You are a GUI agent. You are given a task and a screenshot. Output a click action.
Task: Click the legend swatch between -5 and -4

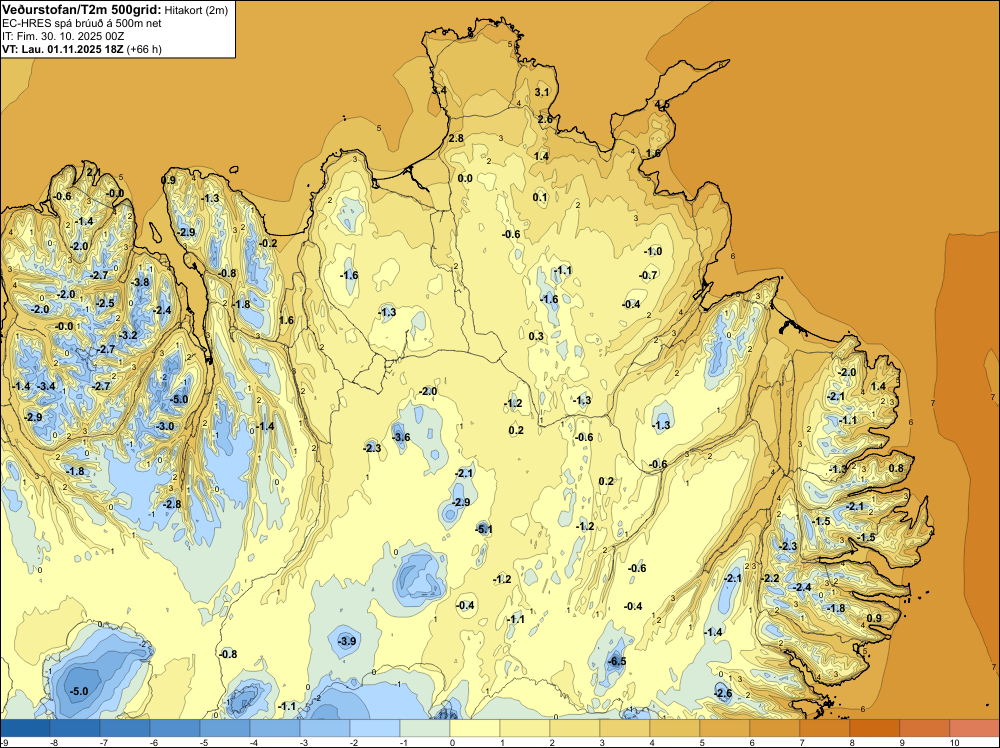(225, 728)
